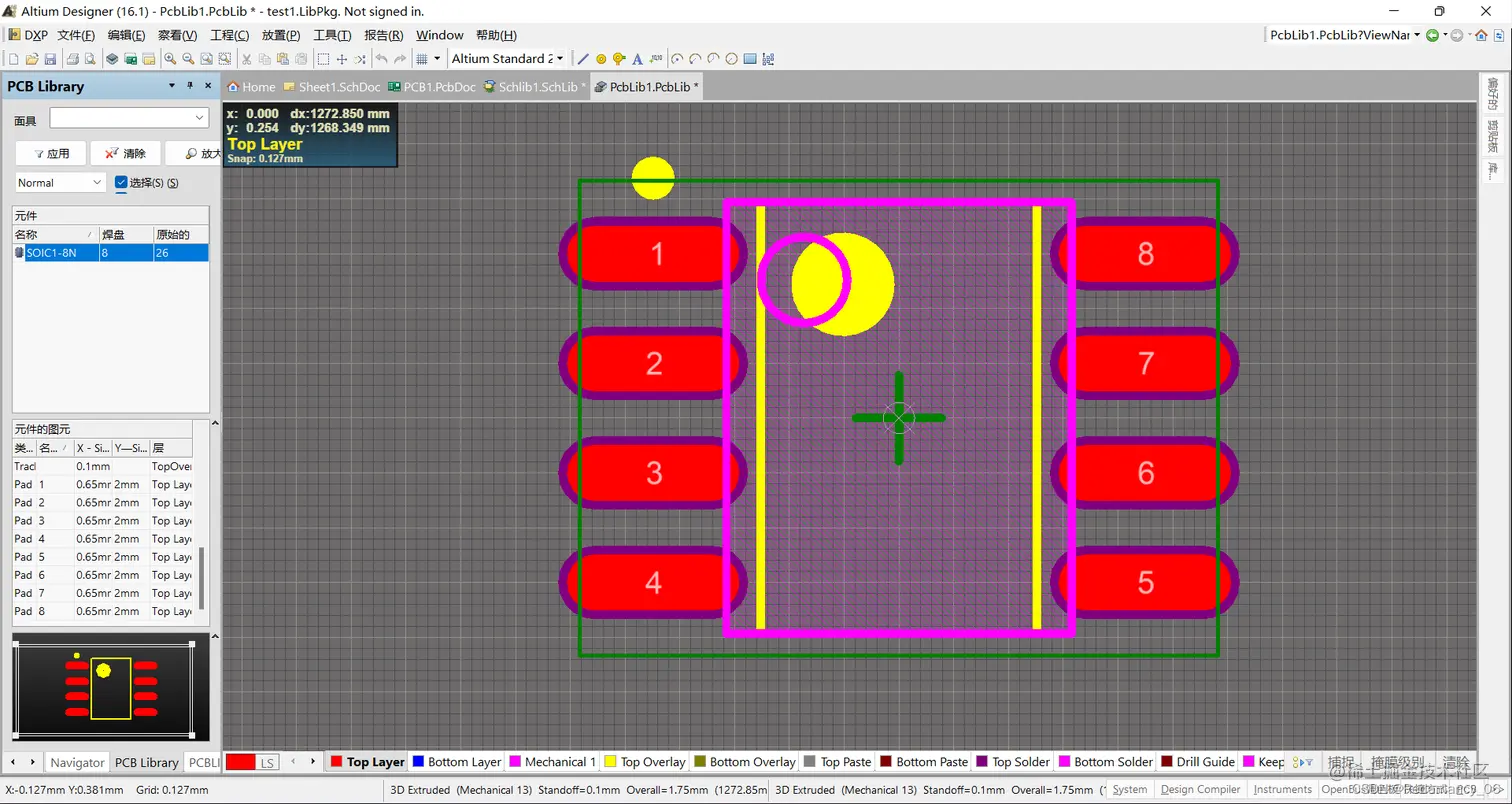Screen dimensions: 1512x804
Task: Switch to the PCB1.PcbDoc tab
Action: (432, 87)
